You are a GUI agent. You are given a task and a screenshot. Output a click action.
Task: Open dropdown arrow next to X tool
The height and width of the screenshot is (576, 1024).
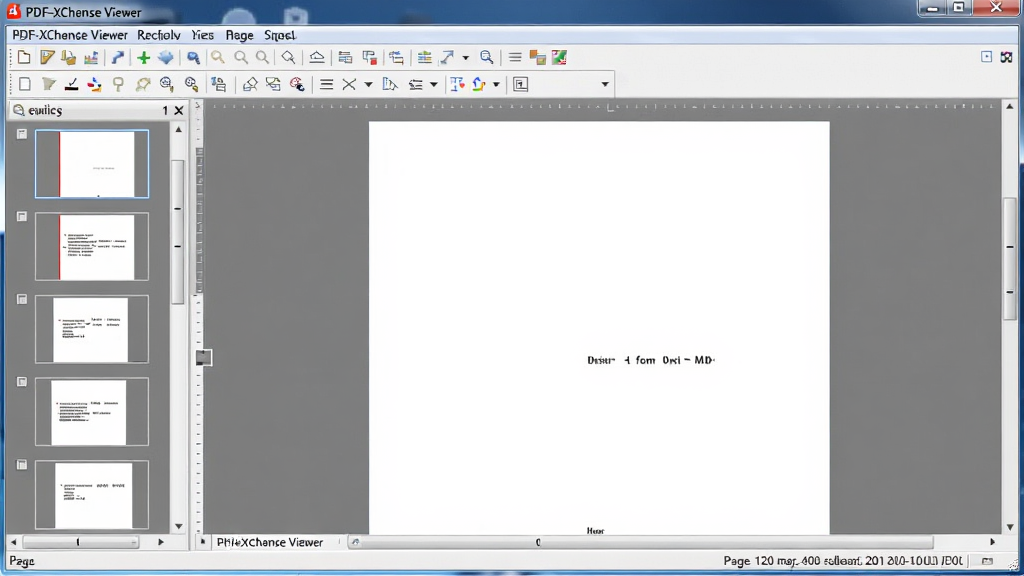(368, 85)
